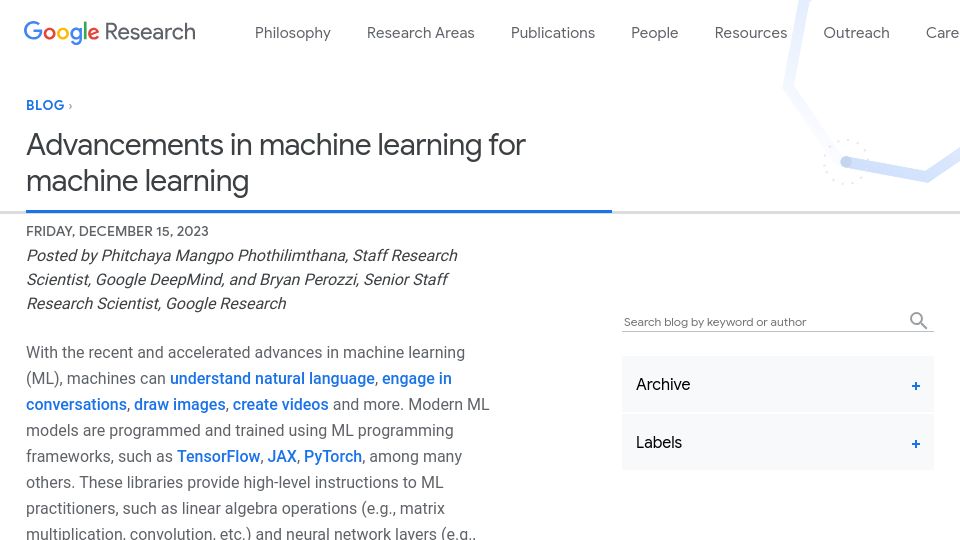Follow the 'create videos' link
The width and height of the screenshot is (960, 540).
(280, 405)
